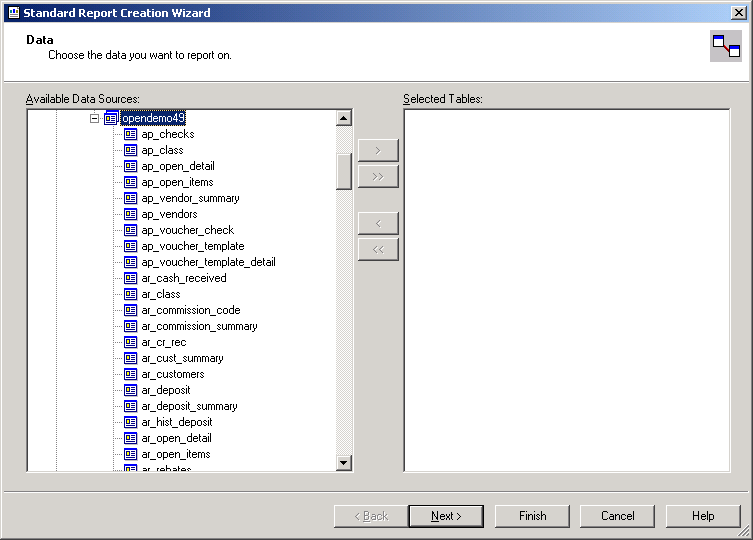Click the ar_customers table icon
753x540 pixels.
click(x=130, y=374)
